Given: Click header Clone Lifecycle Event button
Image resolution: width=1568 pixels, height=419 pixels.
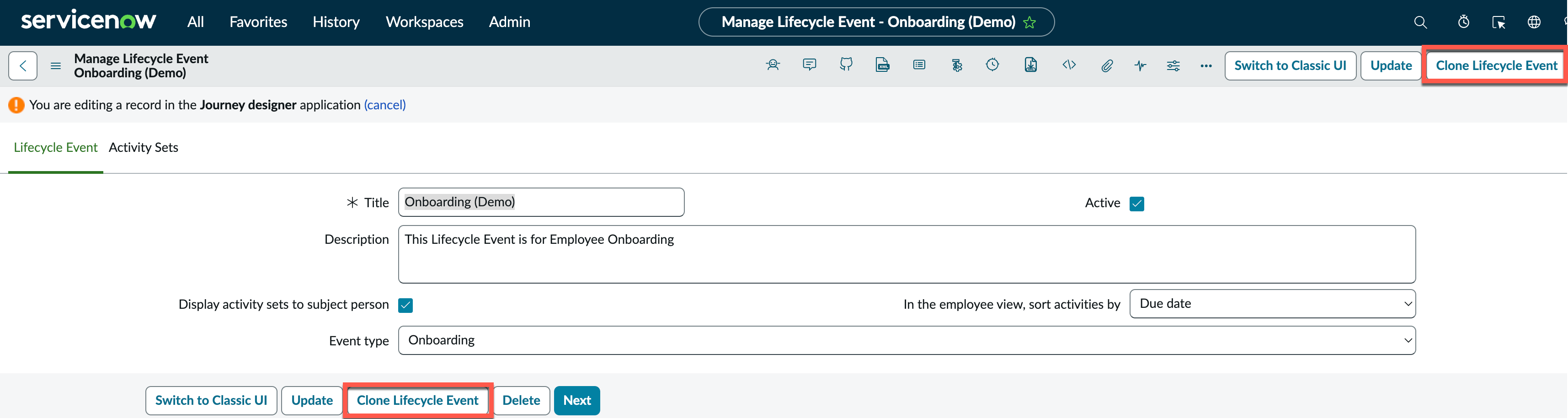Looking at the screenshot, I should point(1496,66).
